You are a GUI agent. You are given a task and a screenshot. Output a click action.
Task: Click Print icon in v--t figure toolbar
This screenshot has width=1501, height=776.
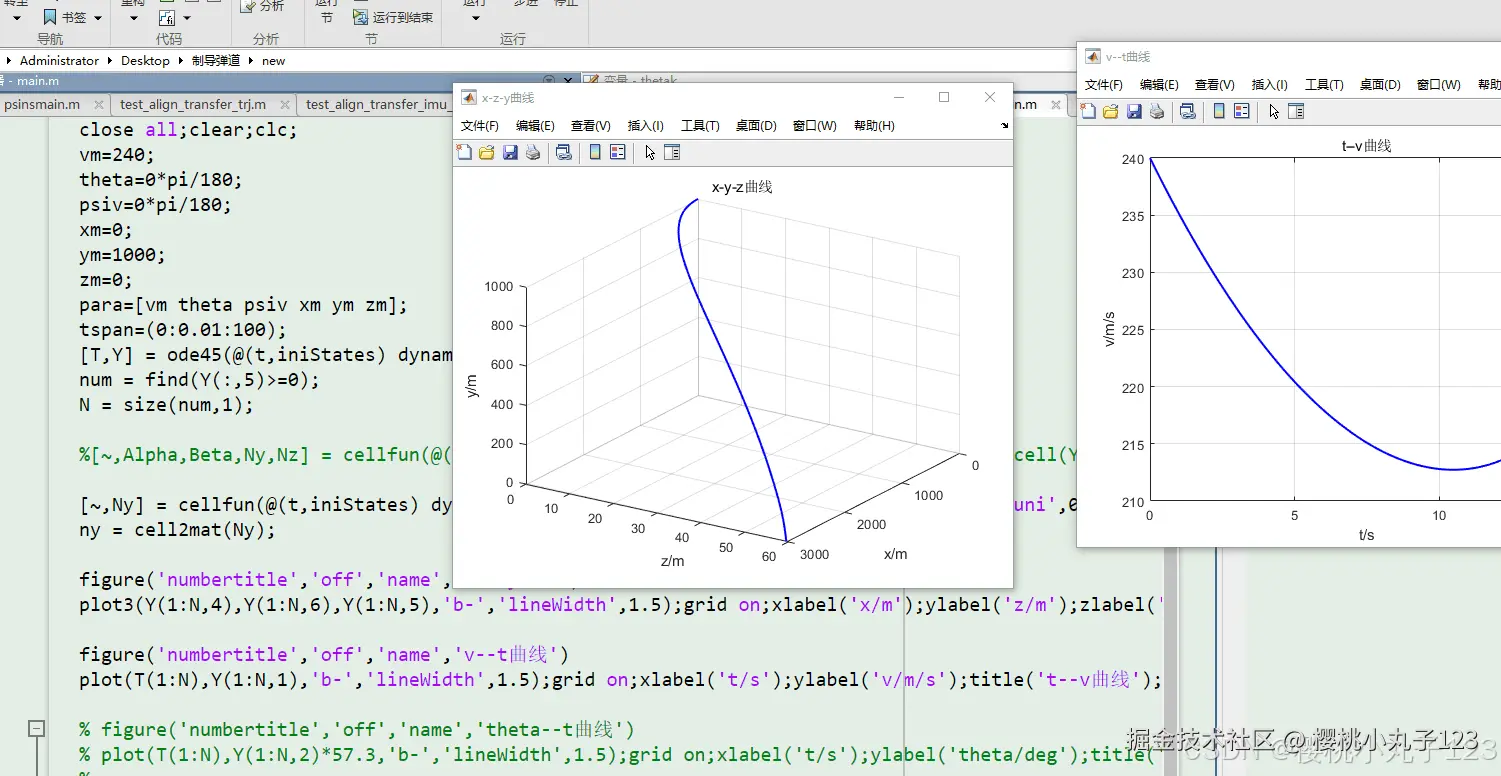pyautogui.click(x=1157, y=111)
